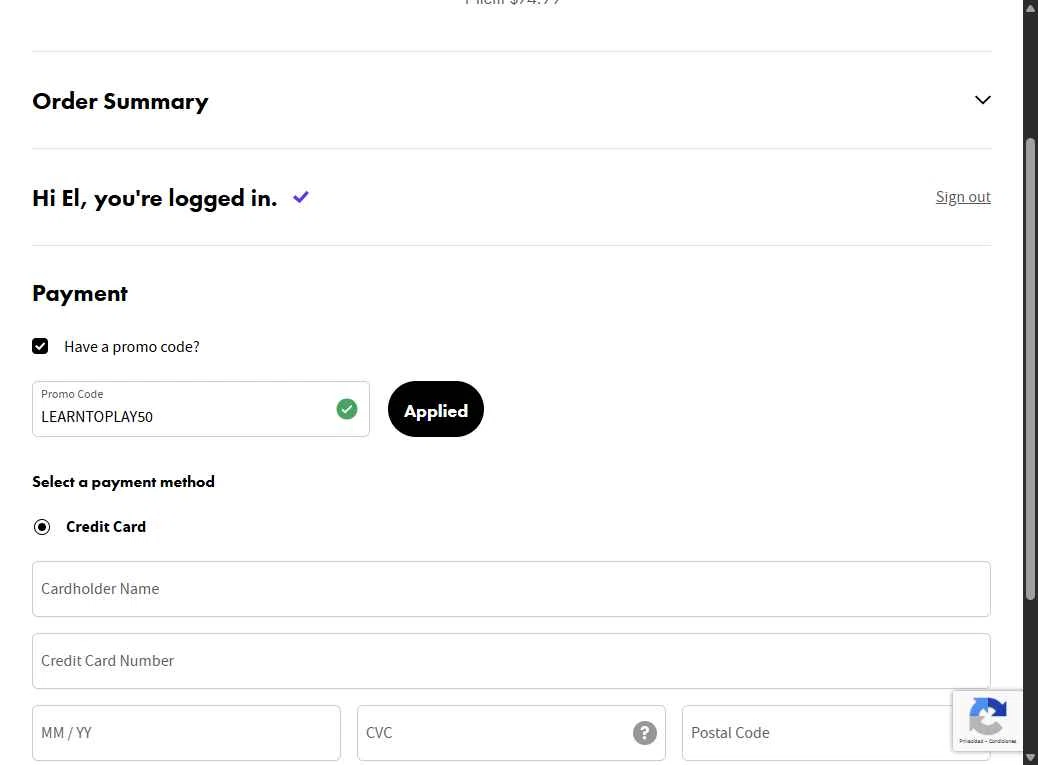Click the 'Select a payment method' text
Screen dimensions: 1038x765
click(123, 482)
